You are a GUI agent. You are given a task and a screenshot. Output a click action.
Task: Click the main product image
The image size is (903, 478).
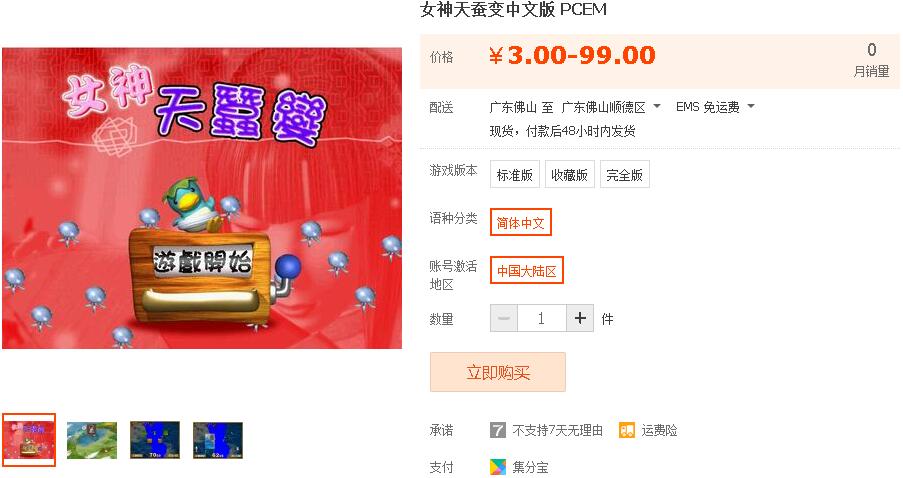pos(202,198)
